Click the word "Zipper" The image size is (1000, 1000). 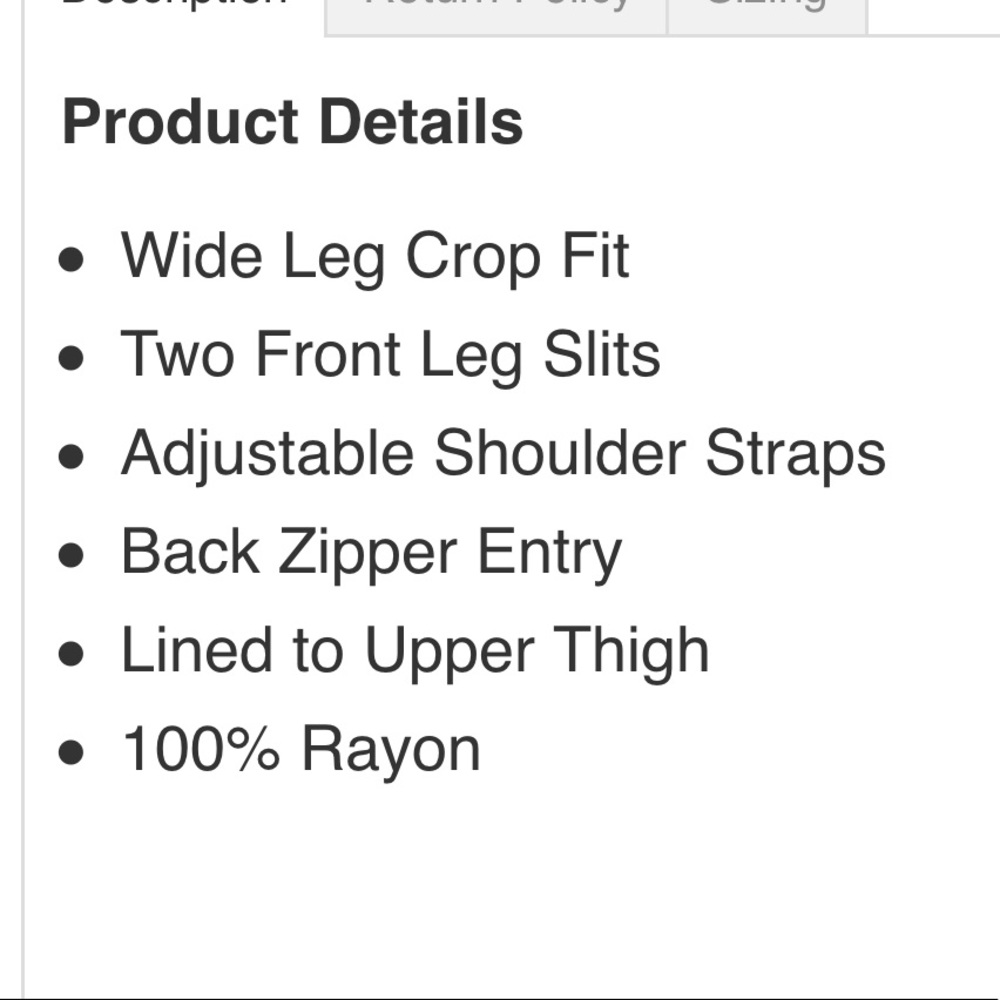point(368,554)
